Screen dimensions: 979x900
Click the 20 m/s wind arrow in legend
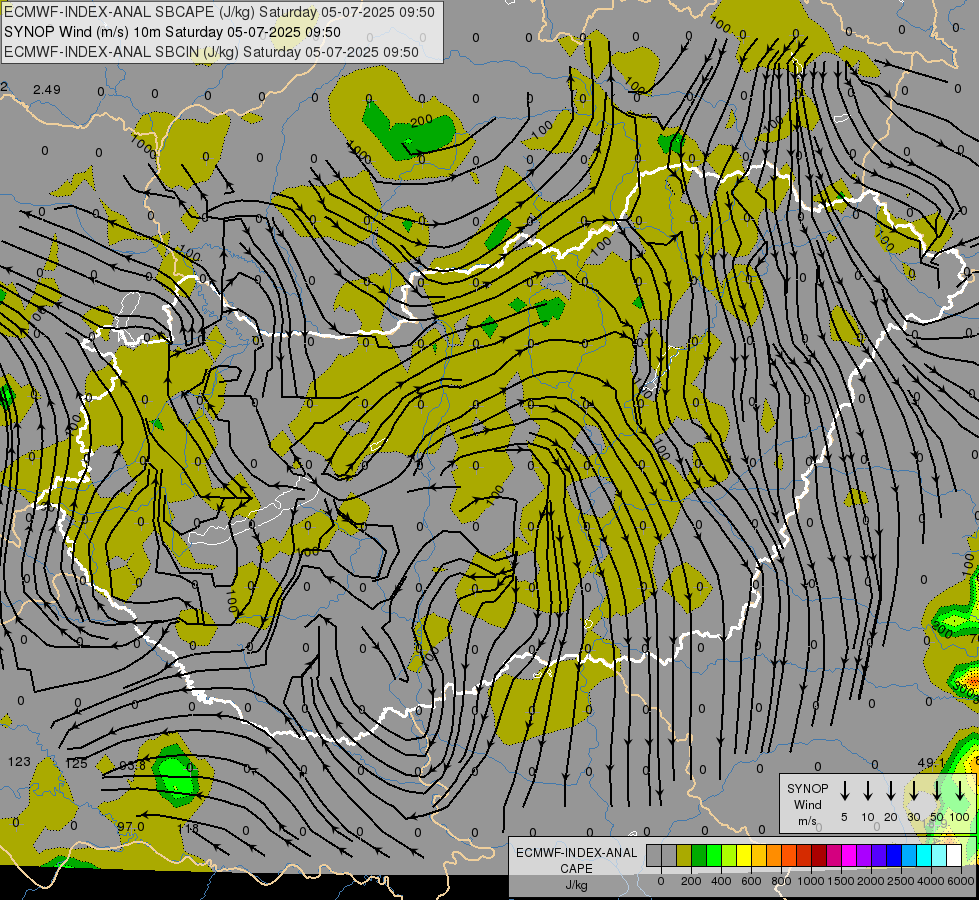pos(891,790)
